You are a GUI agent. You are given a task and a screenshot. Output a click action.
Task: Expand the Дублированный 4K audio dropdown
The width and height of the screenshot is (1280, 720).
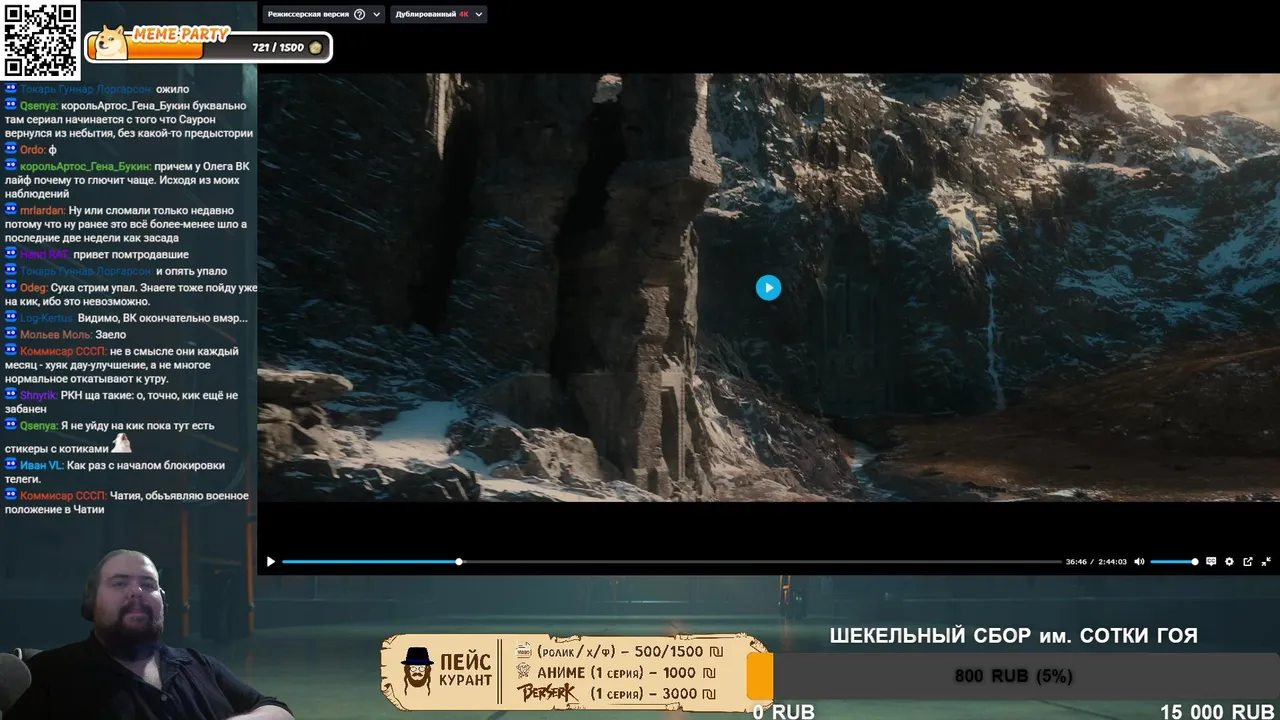click(438, 14)
